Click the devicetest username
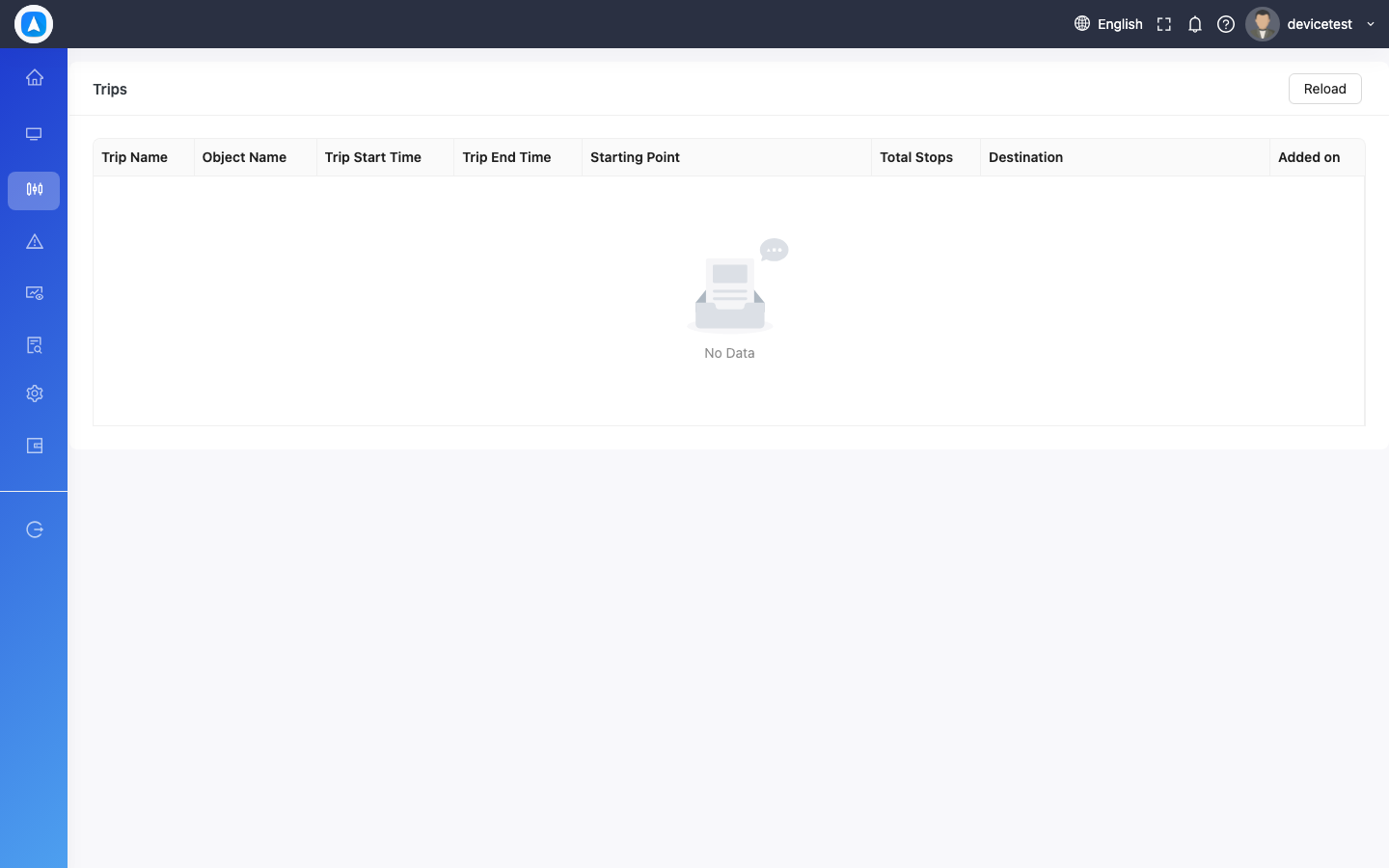Screen dimensions: 1389x868 1320,24
